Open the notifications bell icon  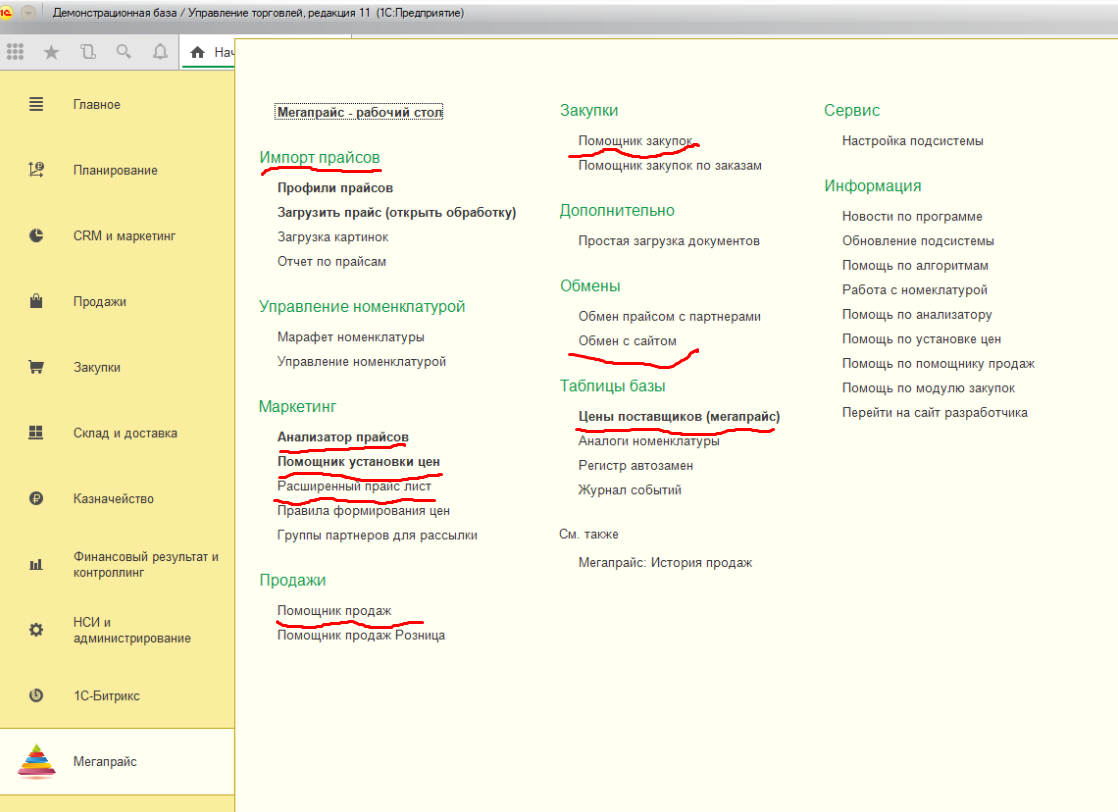point(159,52)
